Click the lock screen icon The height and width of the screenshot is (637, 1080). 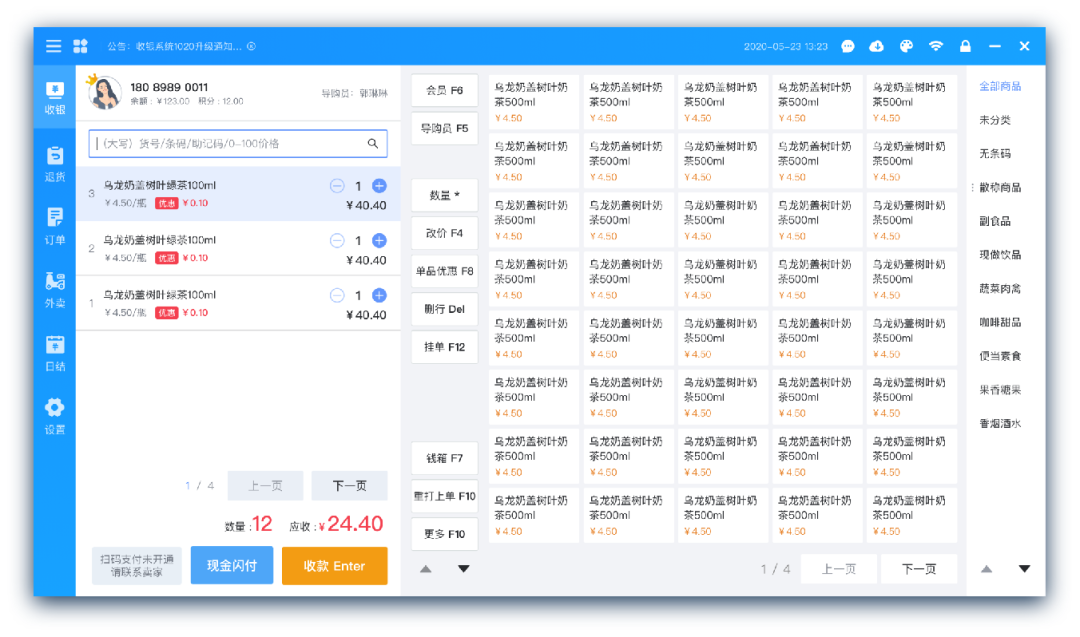coord(965,46)
